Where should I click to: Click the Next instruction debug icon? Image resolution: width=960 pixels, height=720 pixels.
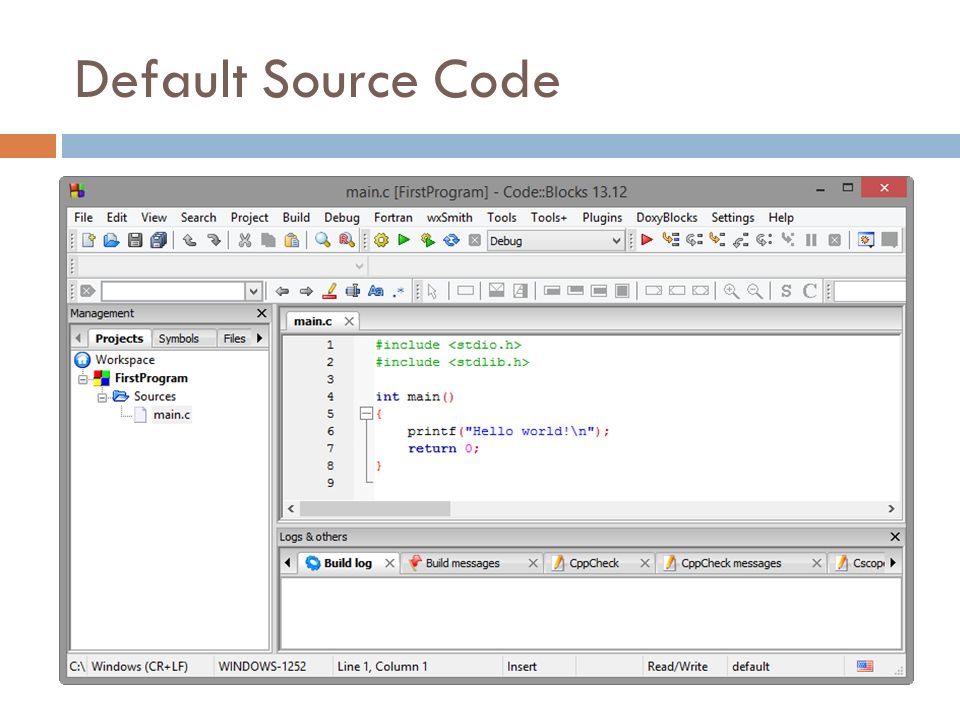click(x=764, y=240)
